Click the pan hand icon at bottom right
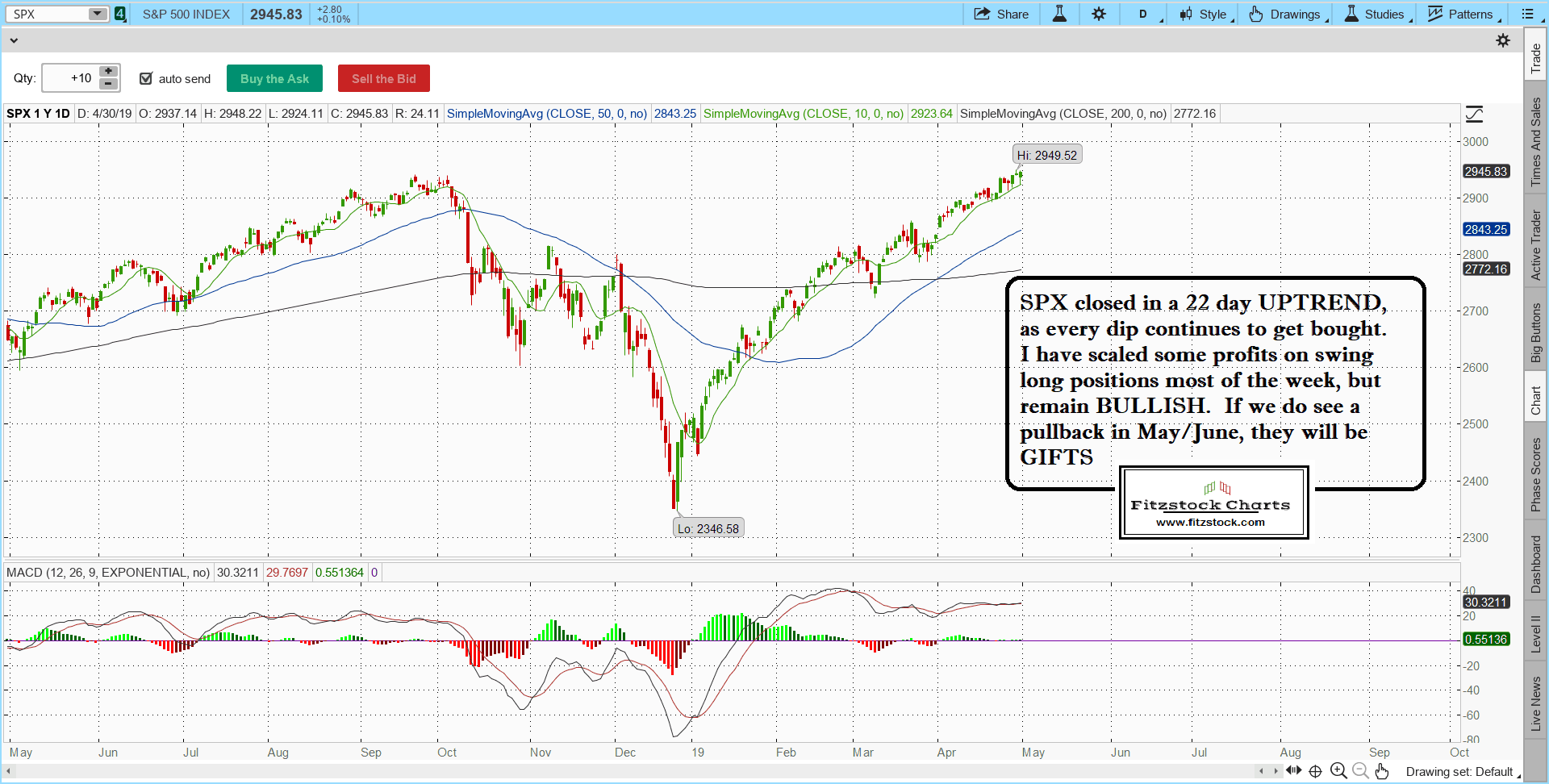The image size is (1549, 784). 1382,771
